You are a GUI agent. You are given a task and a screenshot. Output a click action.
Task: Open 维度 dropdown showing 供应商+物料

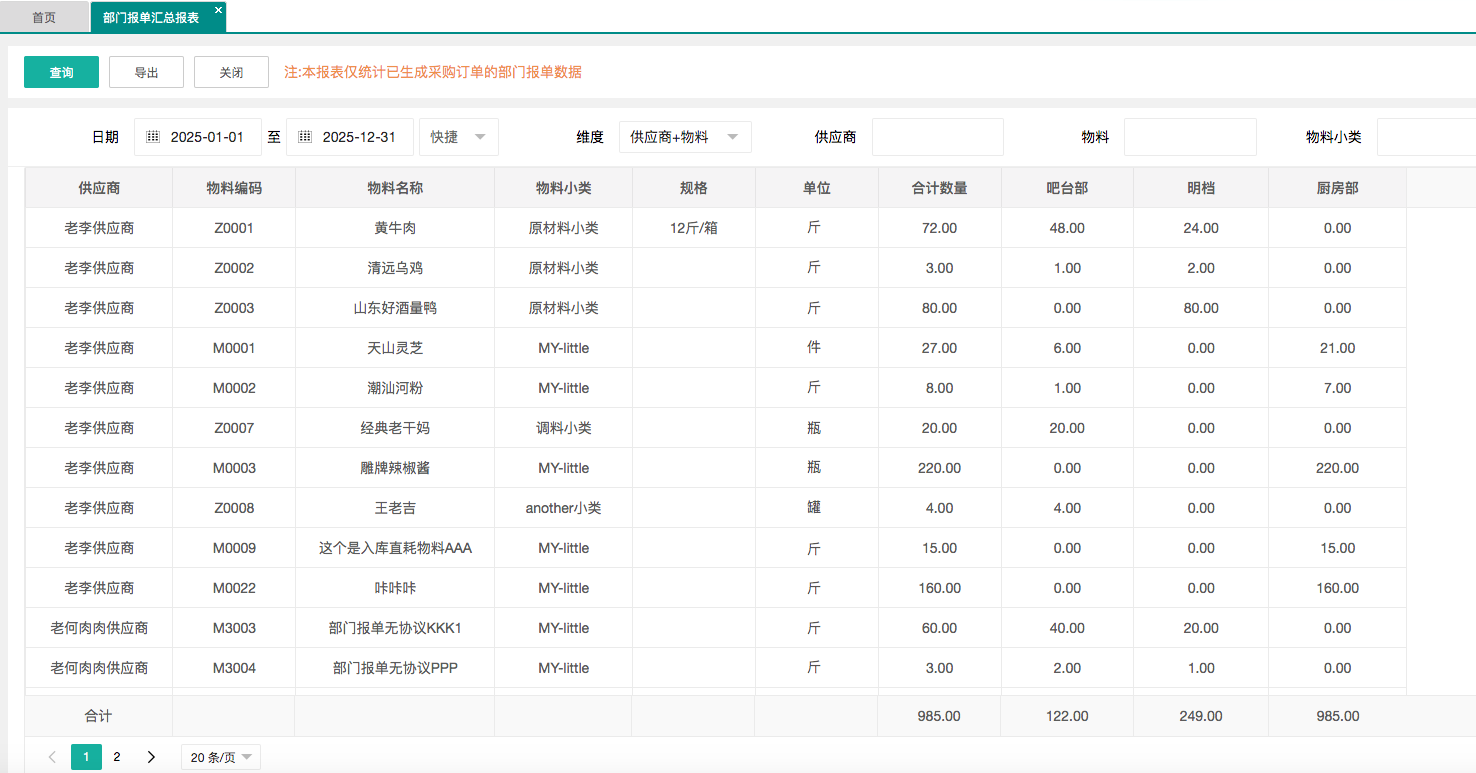coord(685,137)
